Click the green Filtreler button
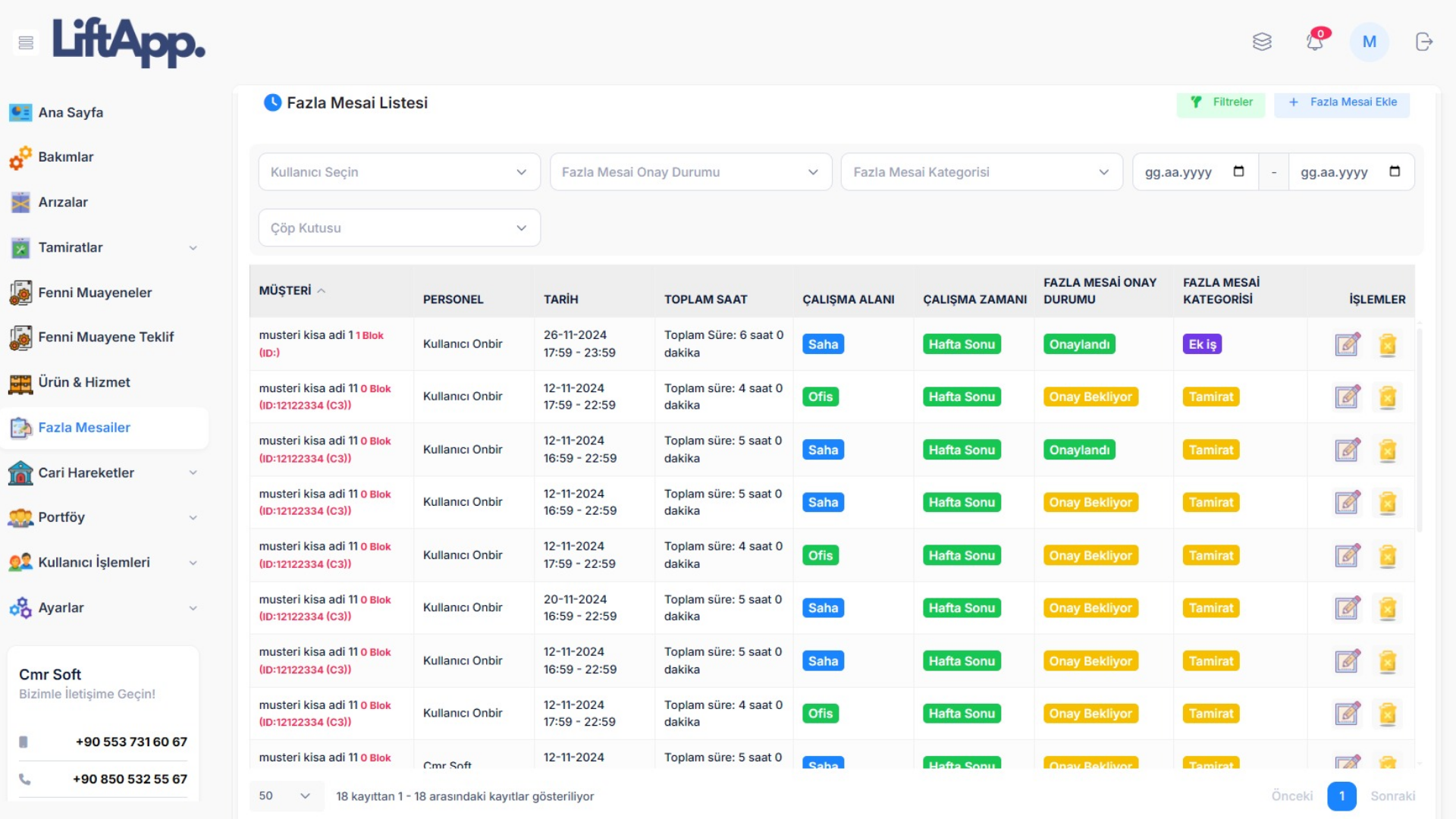The height and width of the screenshot is (819, 1456). (x=1221, y=102)
